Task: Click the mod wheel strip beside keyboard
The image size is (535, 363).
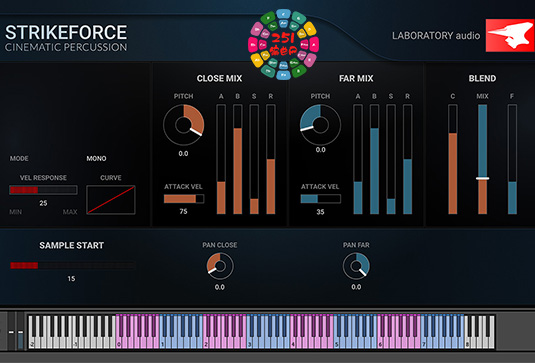Action: coord(20,331)
